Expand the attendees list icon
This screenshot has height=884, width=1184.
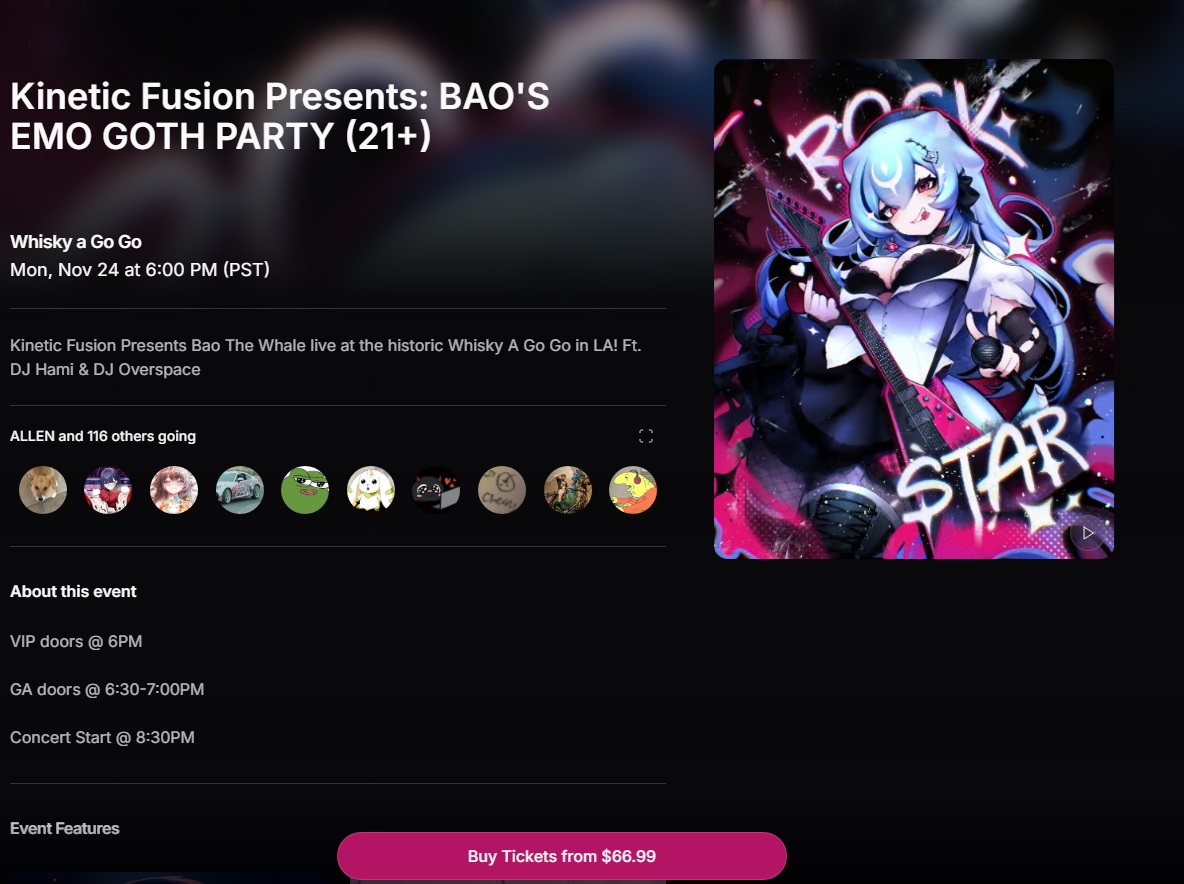[x=646, y=436]
